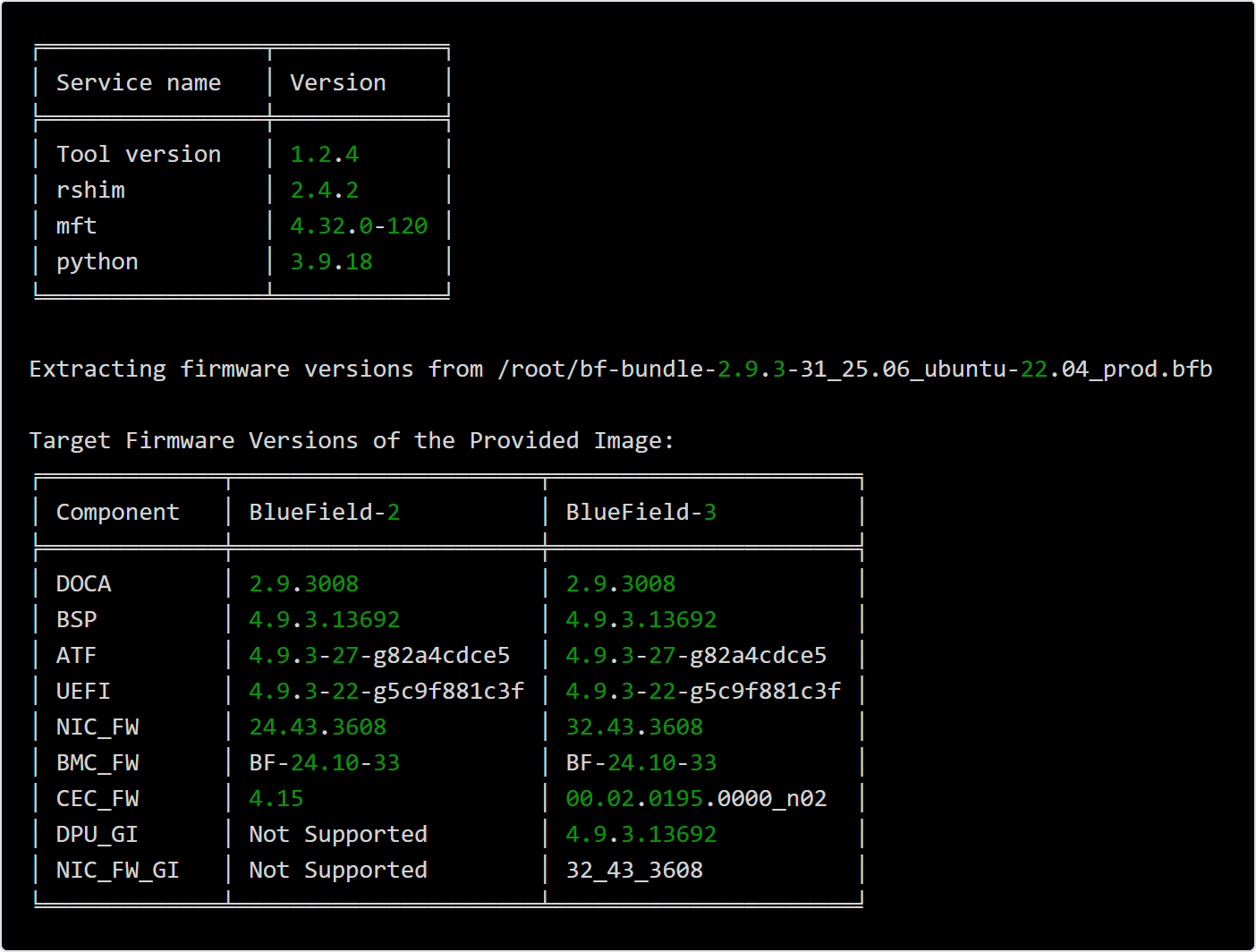1256x952 pixels.
Task: Click the python version 3.9.18
Action: click(x=331, y=262)
